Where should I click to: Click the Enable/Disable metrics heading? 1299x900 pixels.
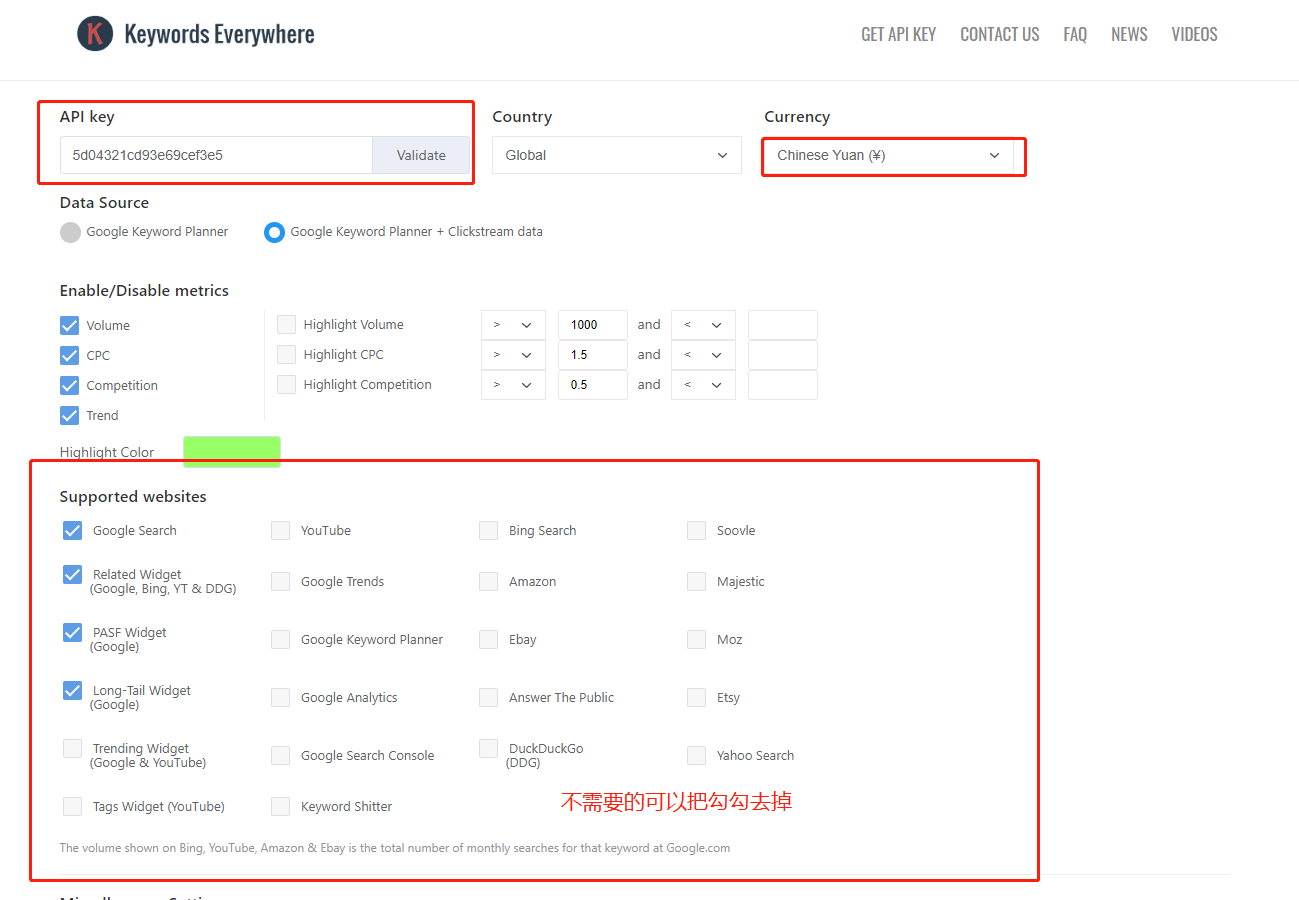point(144,291)
